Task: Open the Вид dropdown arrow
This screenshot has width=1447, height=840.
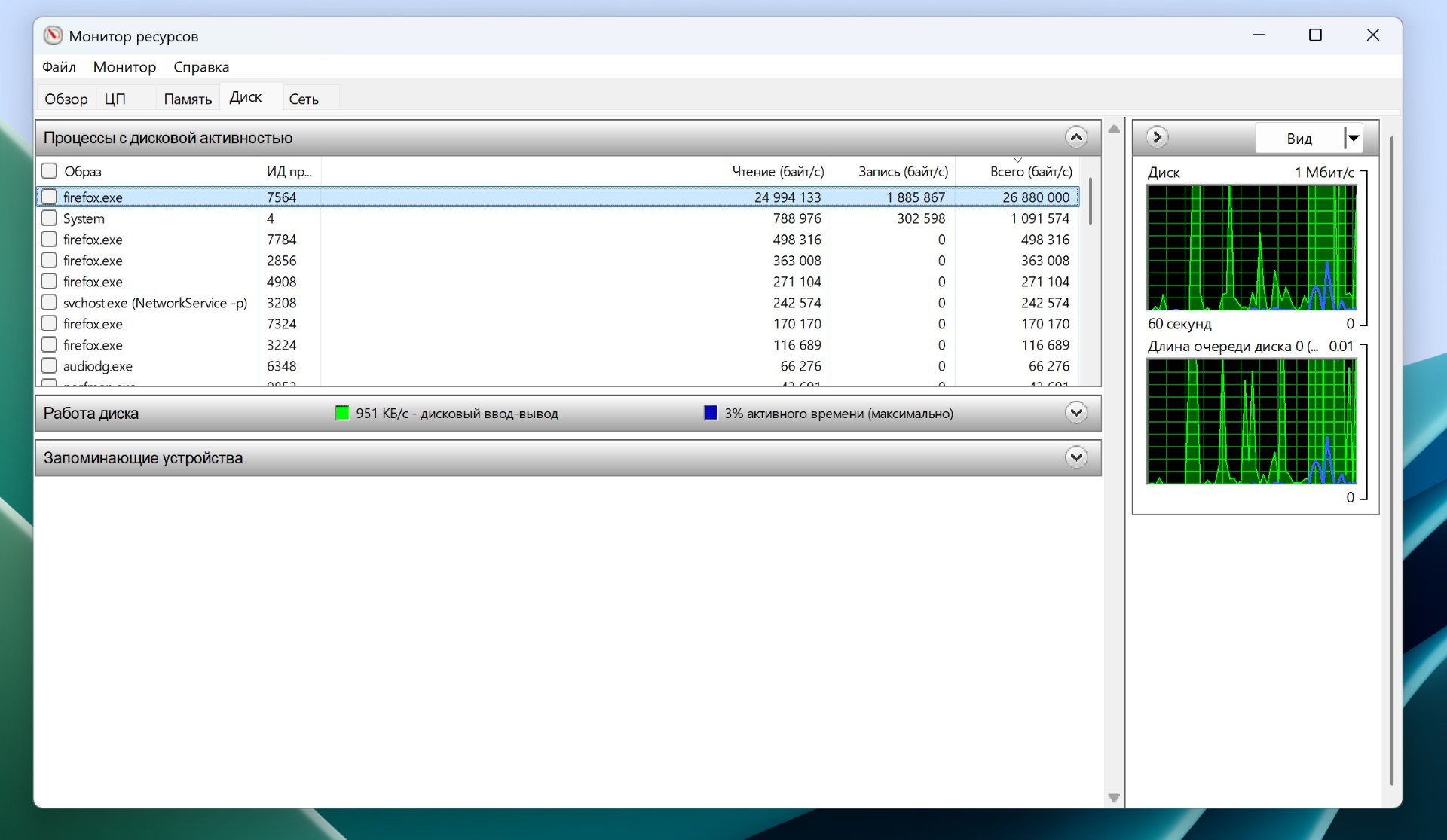Action: coord(1354,138)
